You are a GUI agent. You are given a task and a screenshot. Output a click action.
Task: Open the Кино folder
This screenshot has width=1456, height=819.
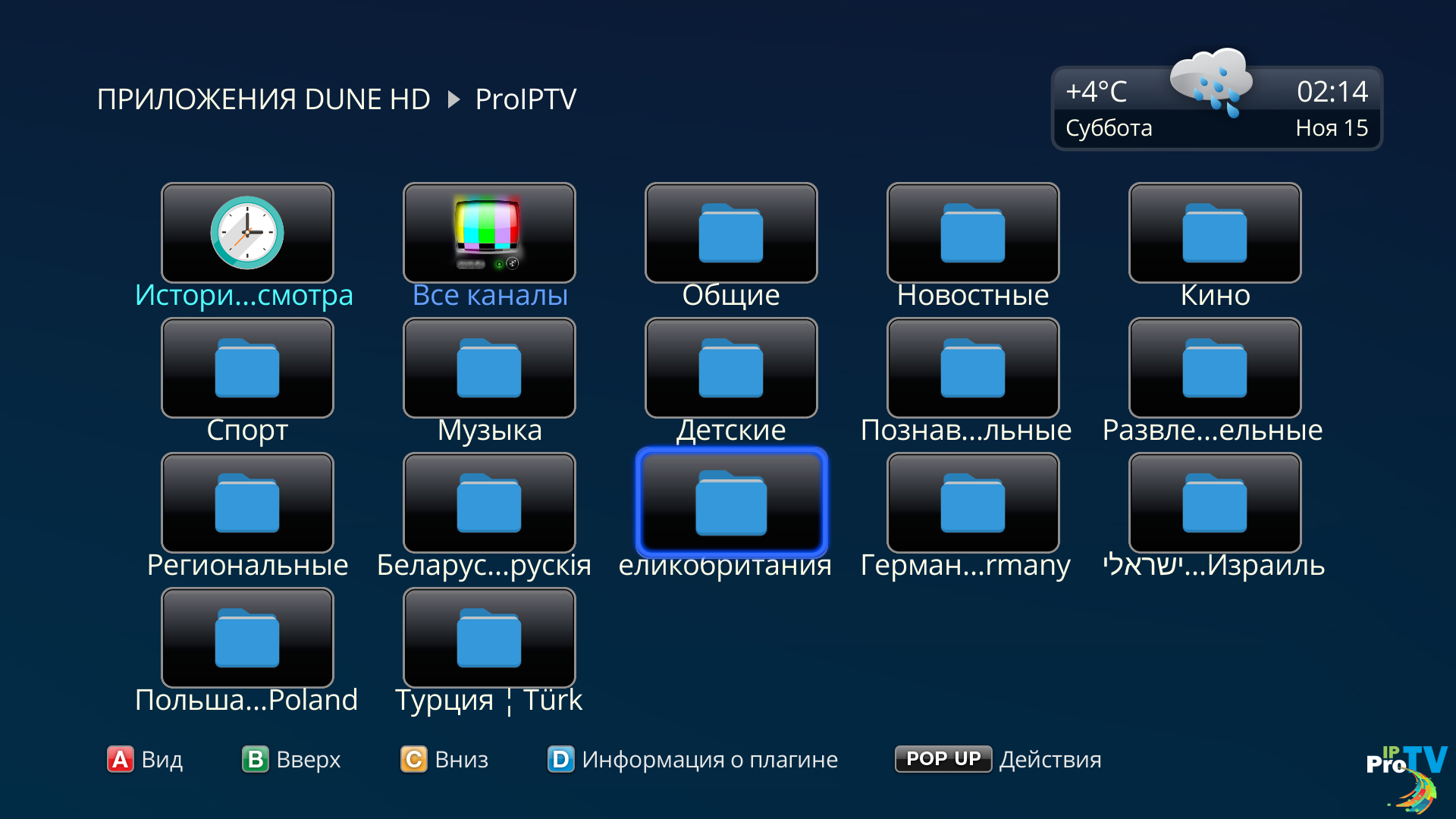pyautogui.click(x=1215, y=233)
